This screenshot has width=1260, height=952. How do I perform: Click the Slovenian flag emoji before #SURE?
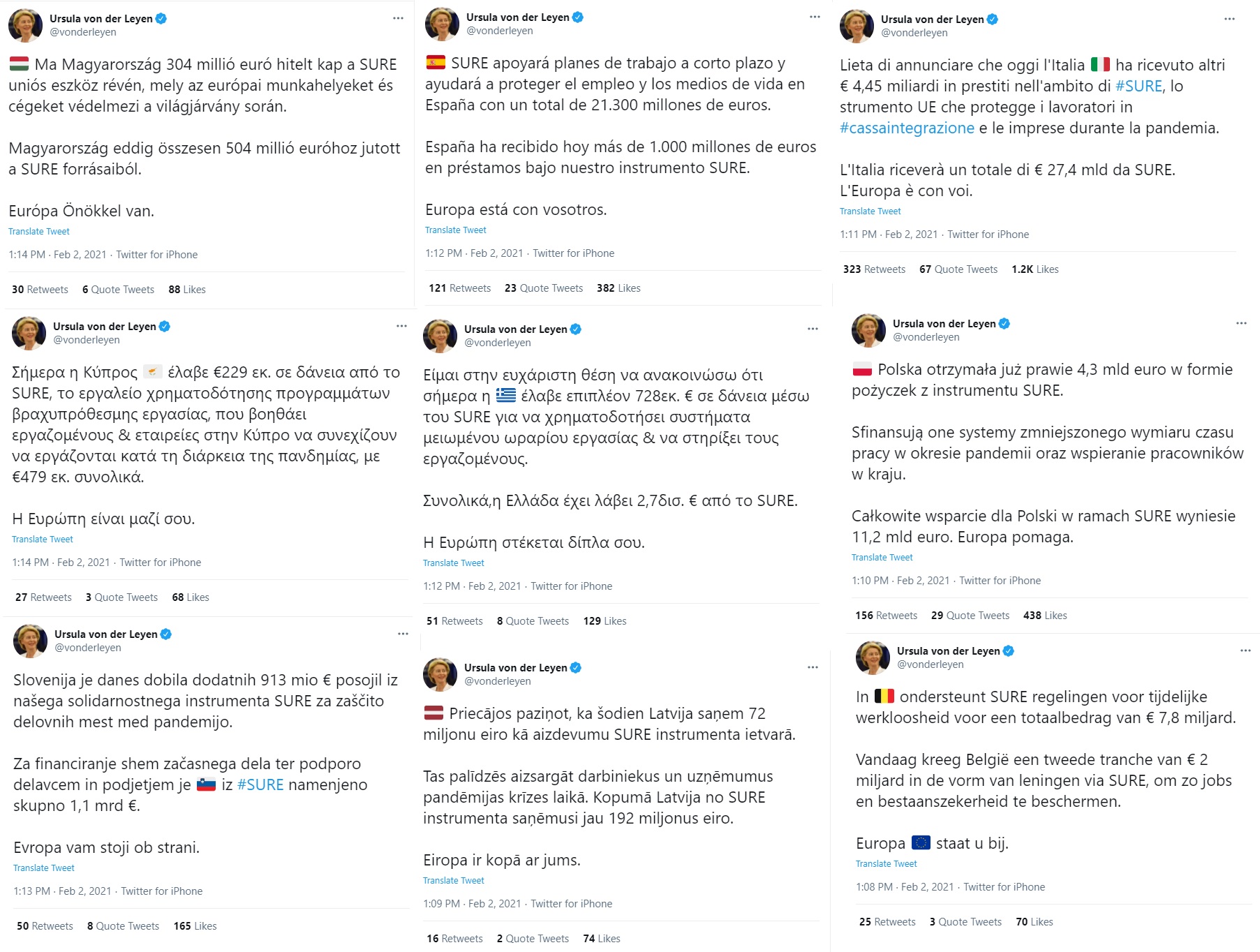206,784
